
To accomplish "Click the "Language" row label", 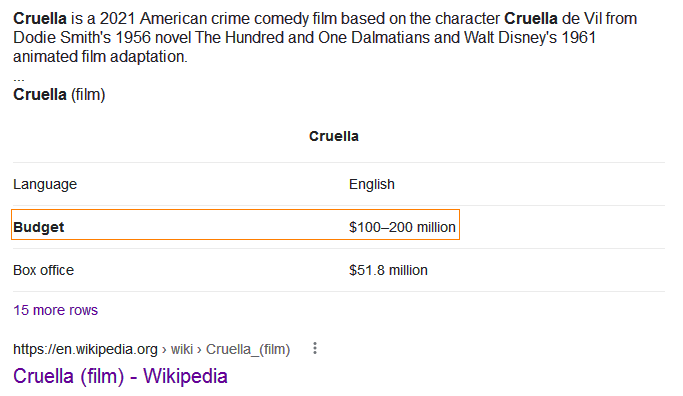I will click(x=45, y=184).
